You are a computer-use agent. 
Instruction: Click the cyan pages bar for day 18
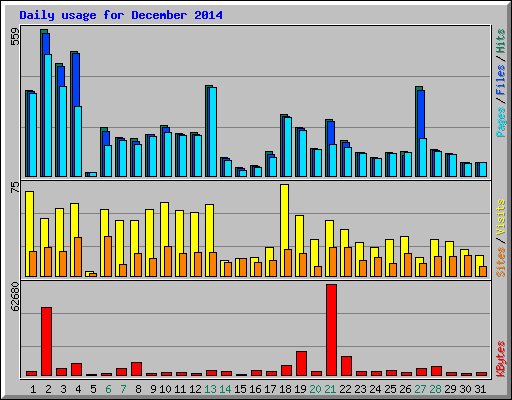(288, 147)
